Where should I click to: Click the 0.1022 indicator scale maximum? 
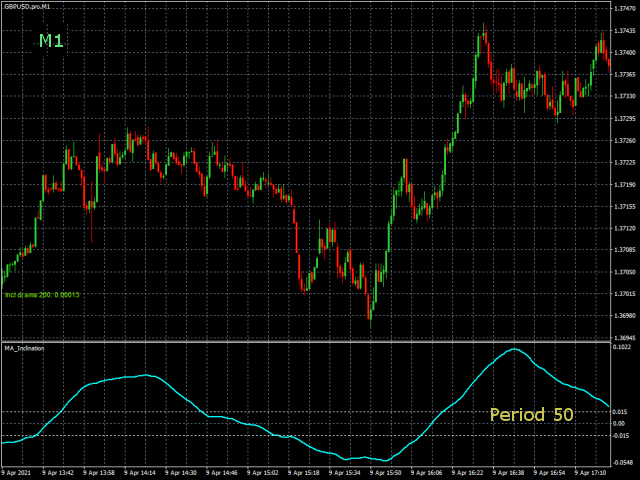[x=622, y=347]
